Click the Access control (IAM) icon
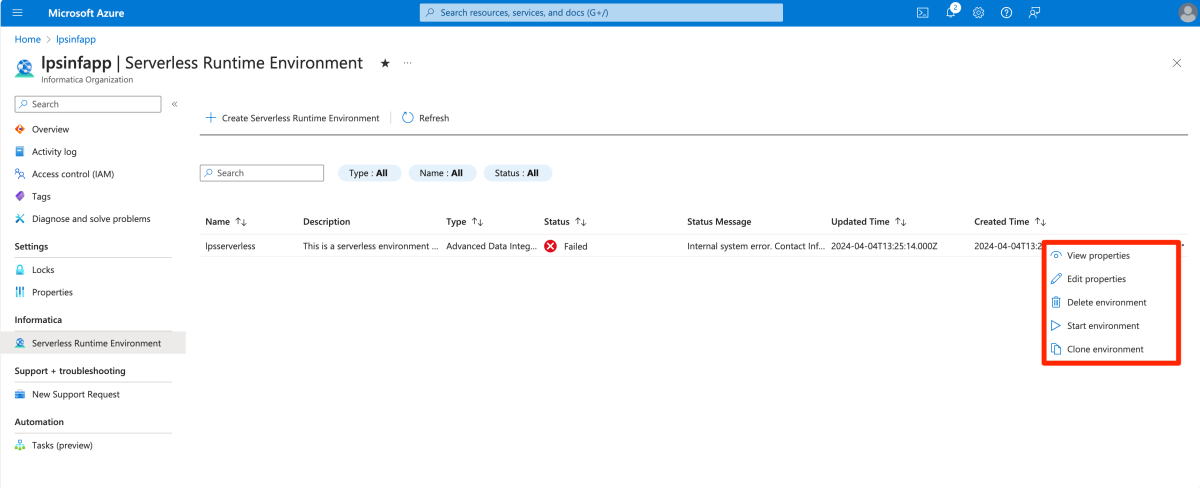The height and width of the screenshot is (488, 1200). tap(21, 174)
